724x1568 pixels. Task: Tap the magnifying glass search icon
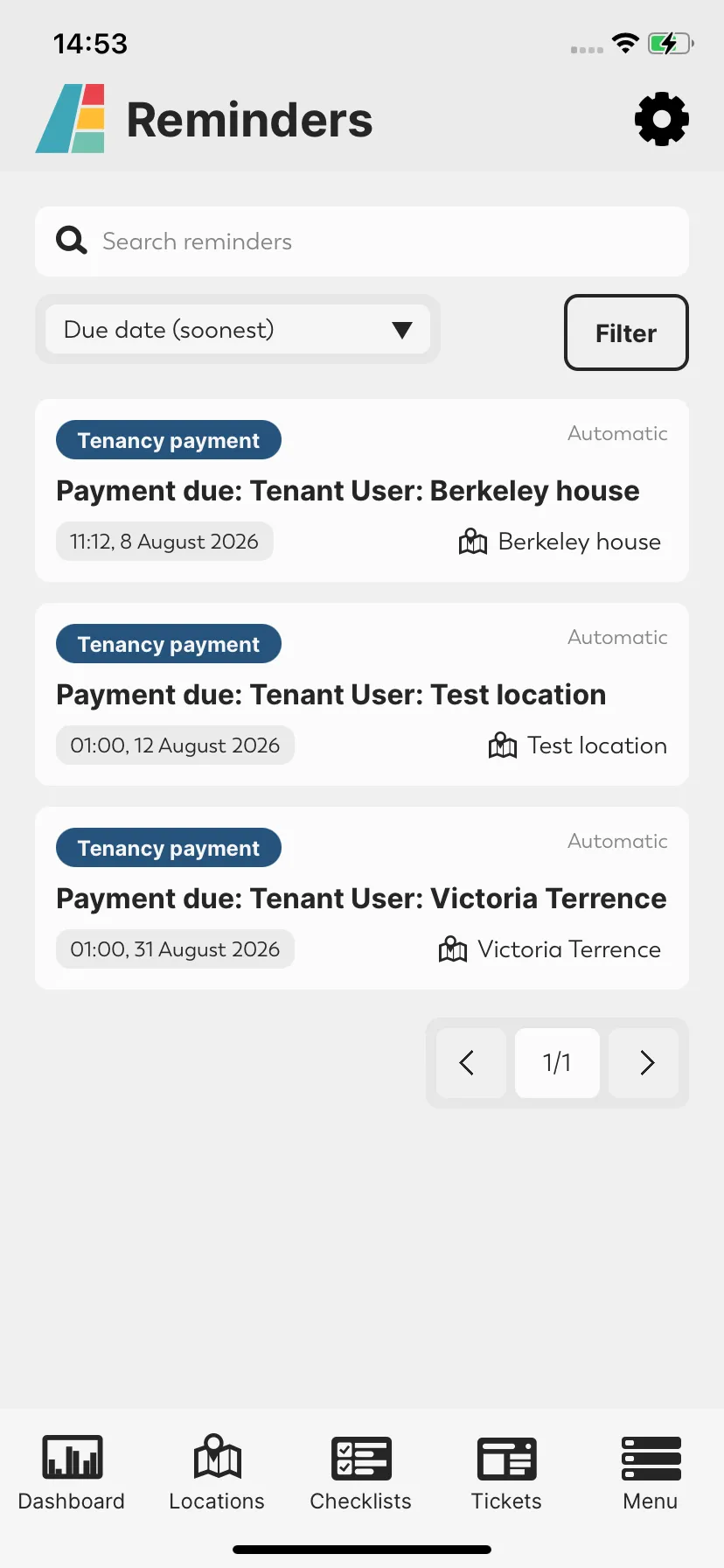click(x=72, y=241)
